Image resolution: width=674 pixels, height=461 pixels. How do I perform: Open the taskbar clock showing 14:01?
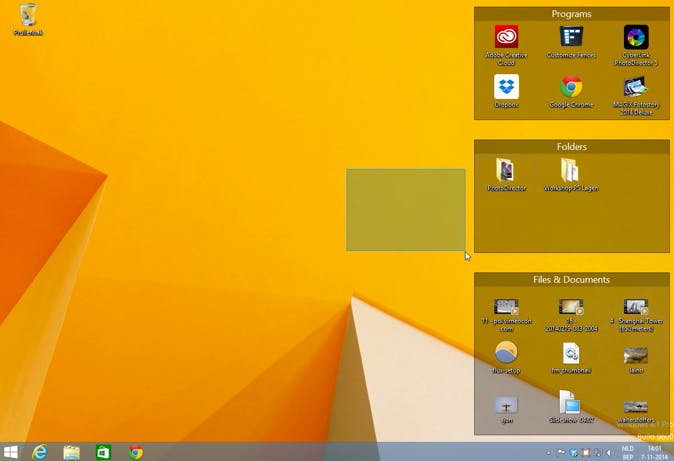(x=654, y=452)
